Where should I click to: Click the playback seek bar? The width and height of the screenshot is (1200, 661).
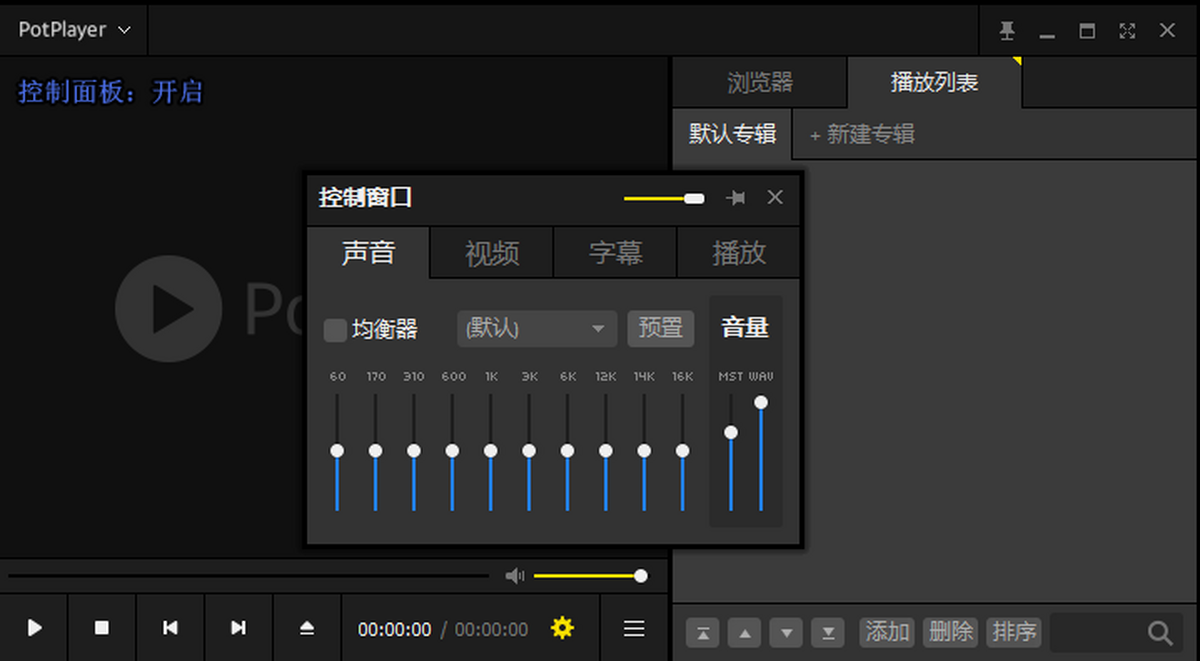[249, 576]
